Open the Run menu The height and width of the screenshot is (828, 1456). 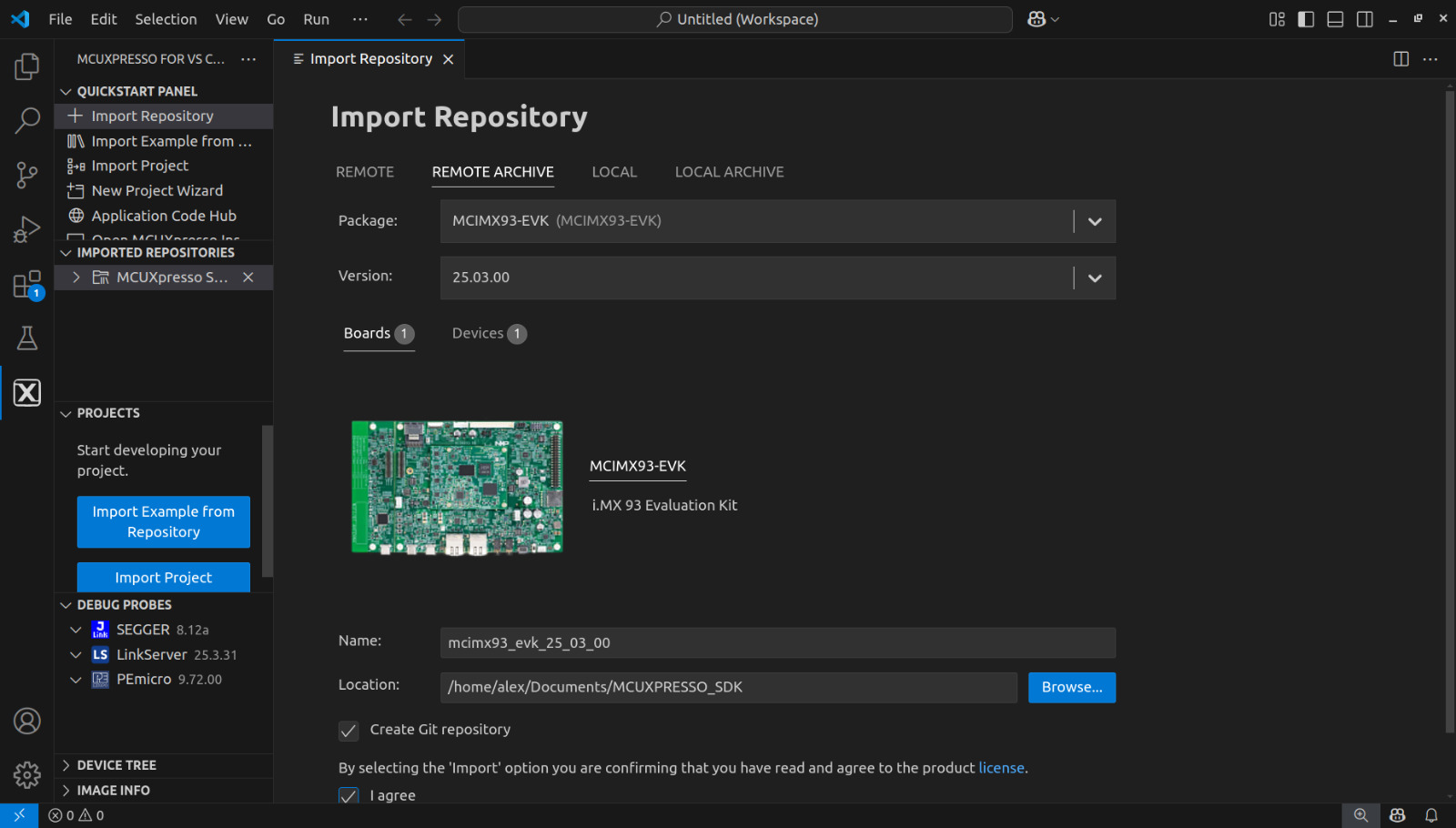point(316,18)
